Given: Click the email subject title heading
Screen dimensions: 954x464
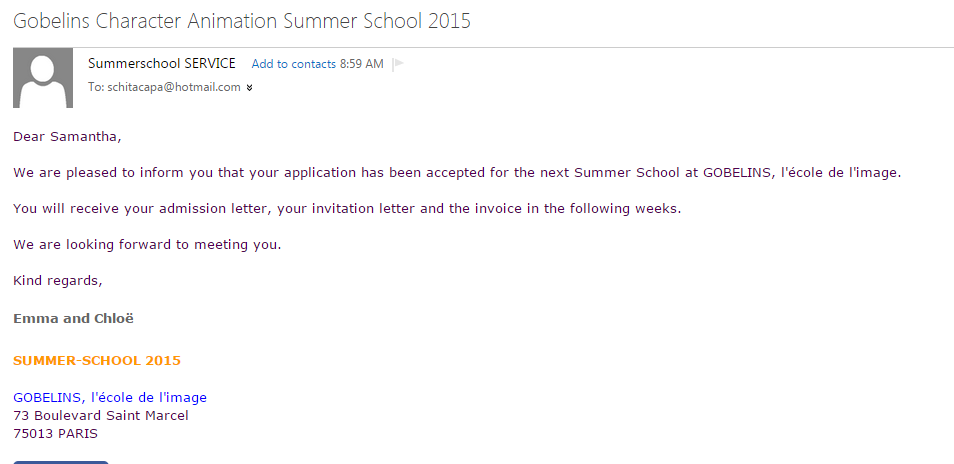Looking at the screenshot, I should tap(242, 21).
